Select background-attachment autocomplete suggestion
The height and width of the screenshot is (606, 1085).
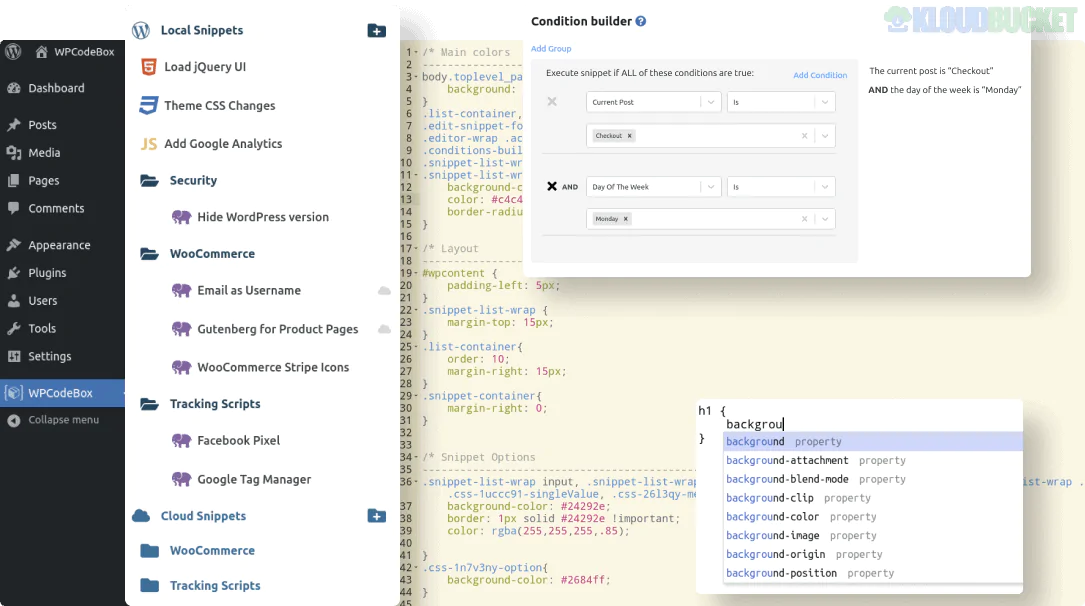tap(873, 460)
